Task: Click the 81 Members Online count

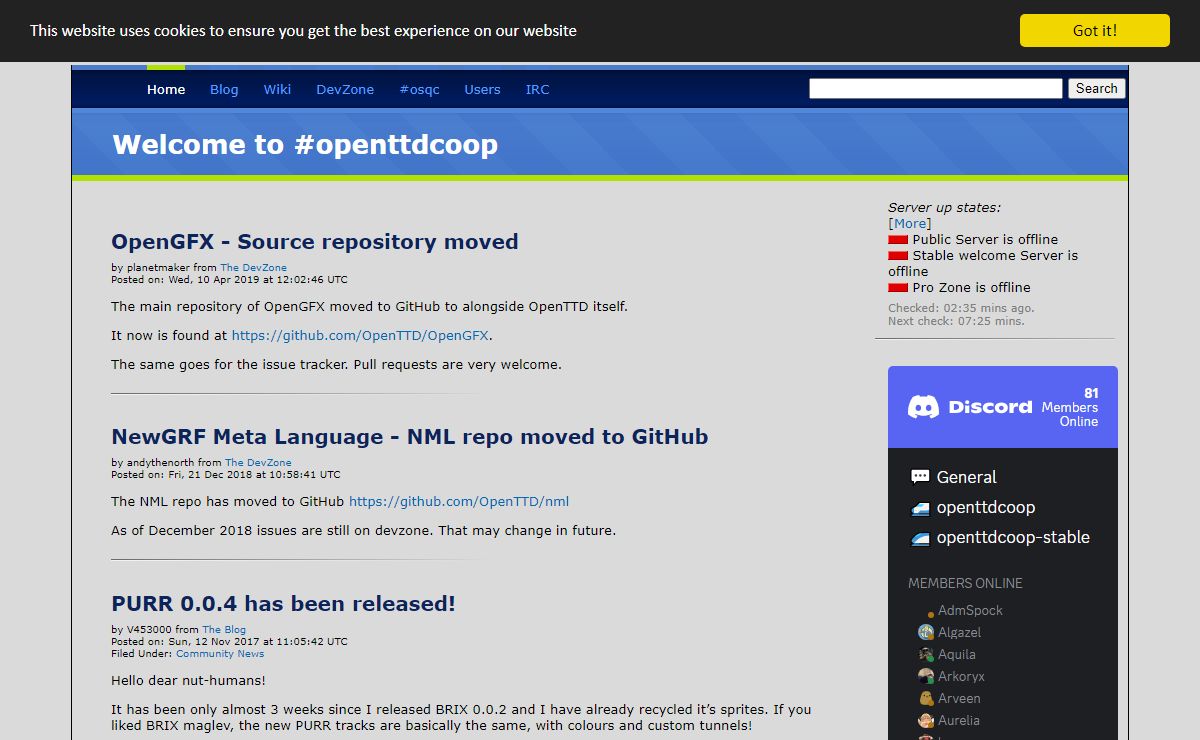Action: coord(1070,407)
